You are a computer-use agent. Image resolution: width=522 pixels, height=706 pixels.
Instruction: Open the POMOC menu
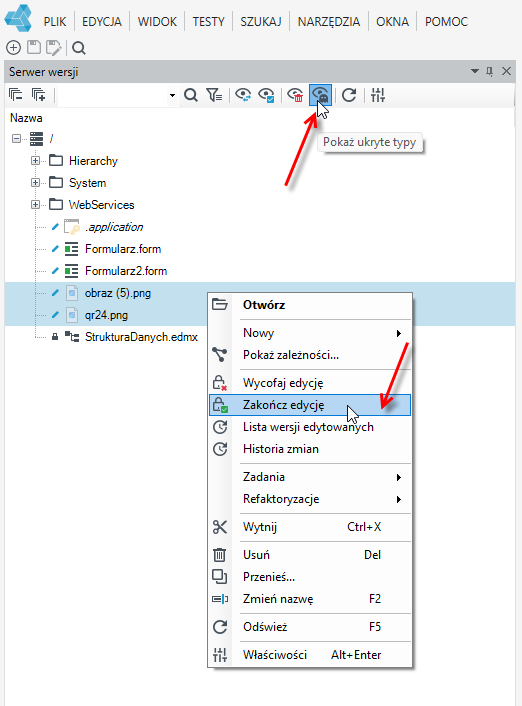[x=446, y=22]
